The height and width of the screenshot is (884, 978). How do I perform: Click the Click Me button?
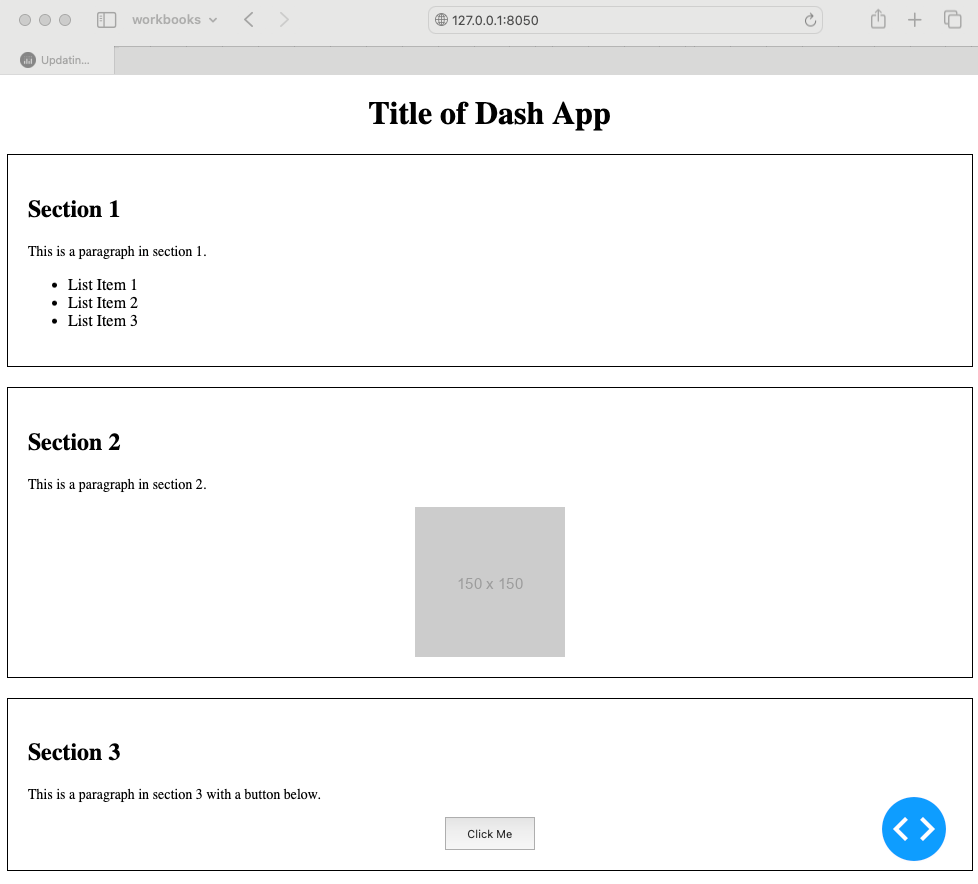click(x=490, y=833)
